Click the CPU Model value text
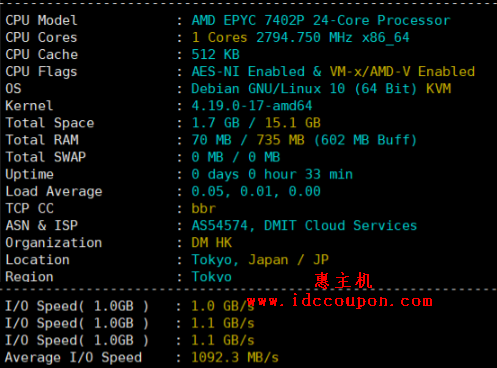 pyautogui.click(x=321, y=20)
